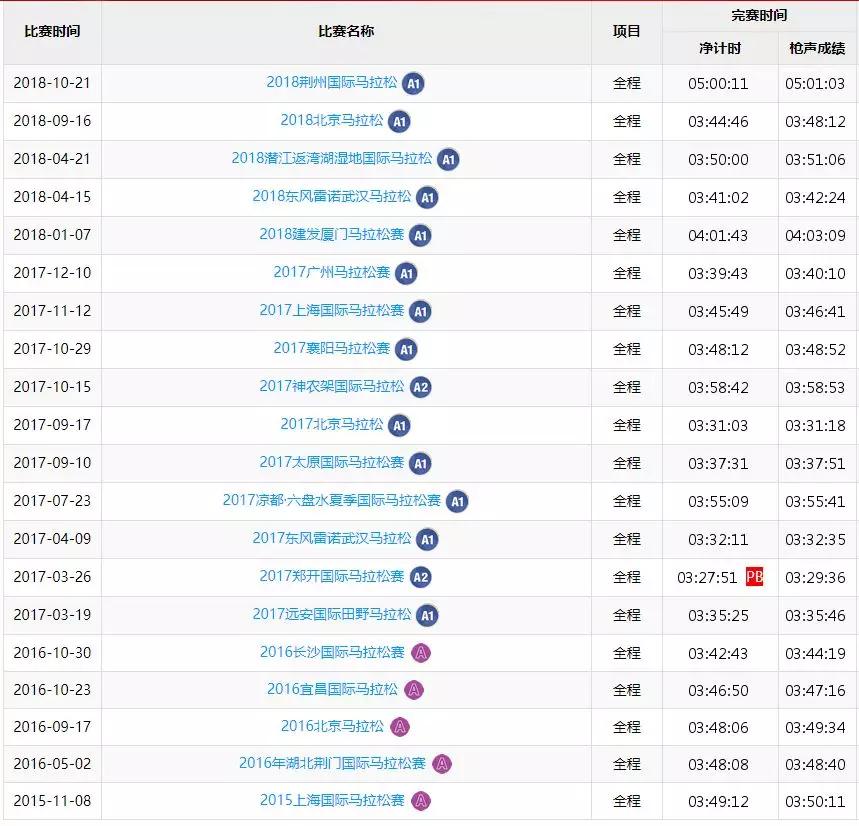Viewport: 859px width, 826px height.
Task: Open 2016年湖北荆门国际马拉松赛 link
Action: pos(331,764)
